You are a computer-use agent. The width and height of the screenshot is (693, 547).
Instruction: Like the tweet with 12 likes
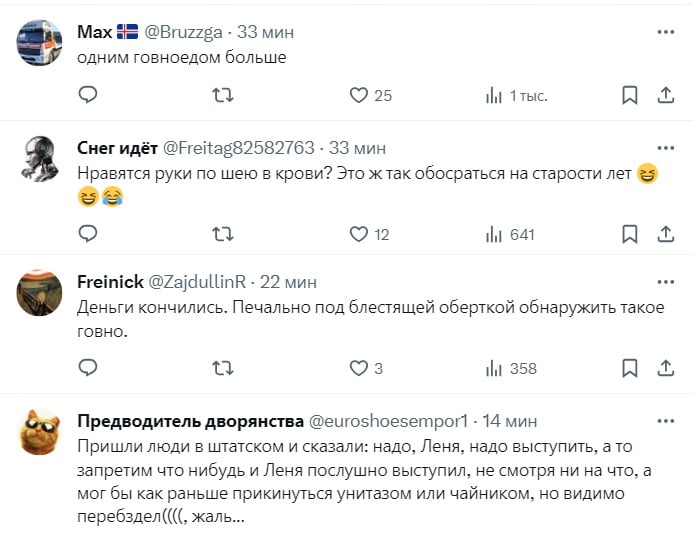pyautogui.click(x=360, y=234)
